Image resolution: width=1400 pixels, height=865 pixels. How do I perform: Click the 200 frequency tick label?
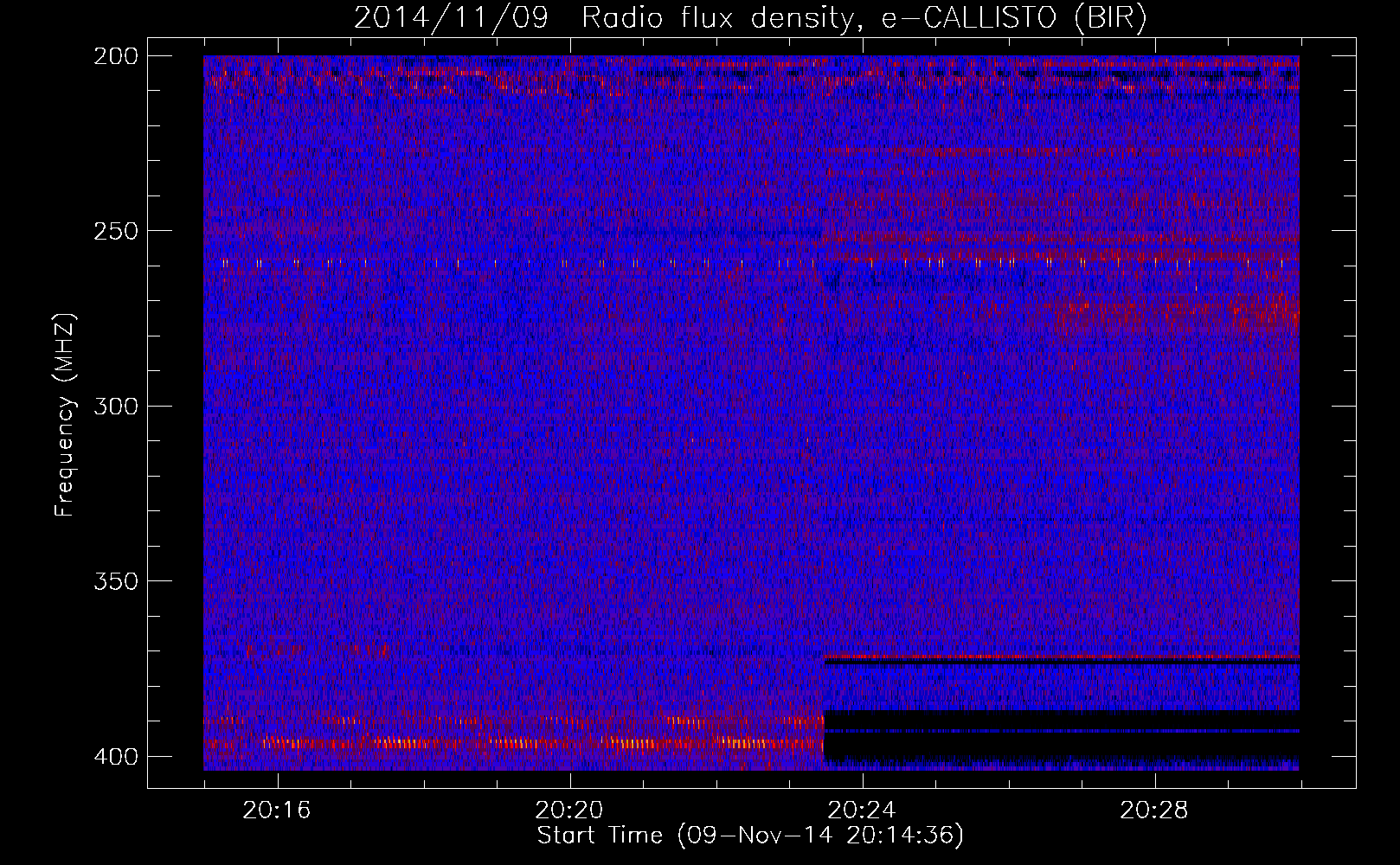coord(115,56)
